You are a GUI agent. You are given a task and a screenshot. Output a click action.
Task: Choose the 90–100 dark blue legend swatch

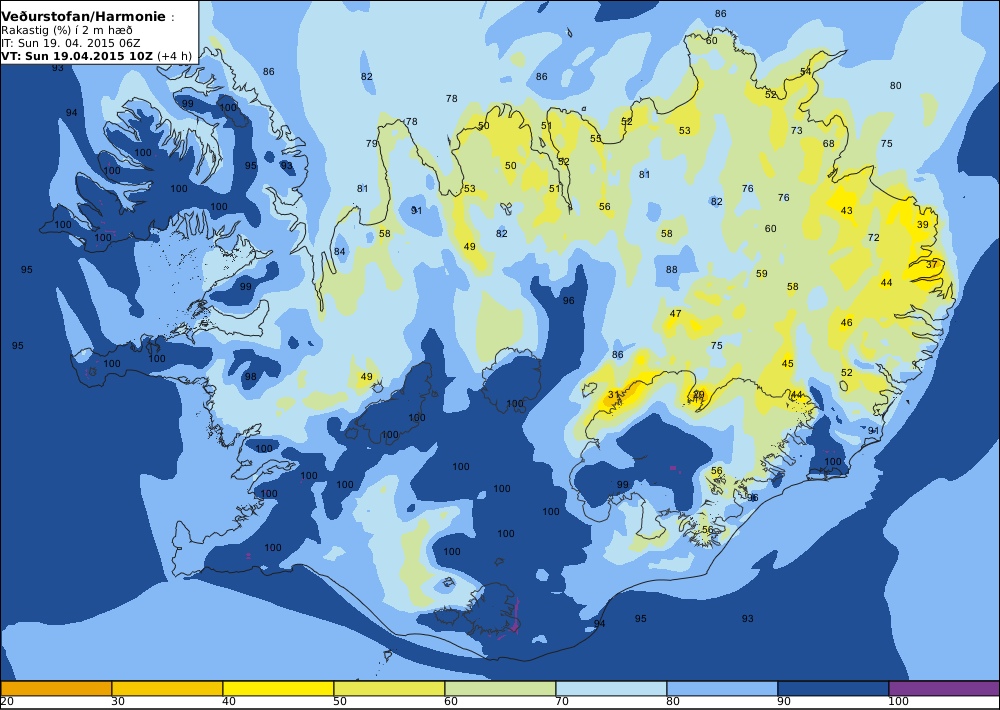(833, 688)
